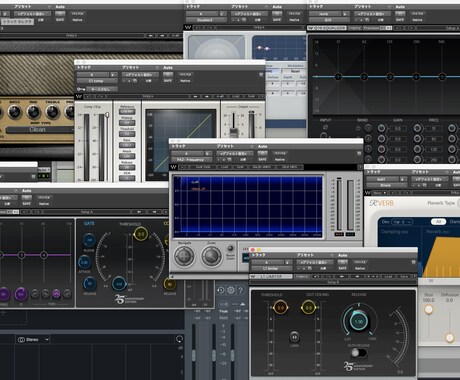The height and width of the screenshot is (380, 460).
Task: Click history clock icon in mixer toolbar
Action: pyautogui.click(x=221, y=291)
